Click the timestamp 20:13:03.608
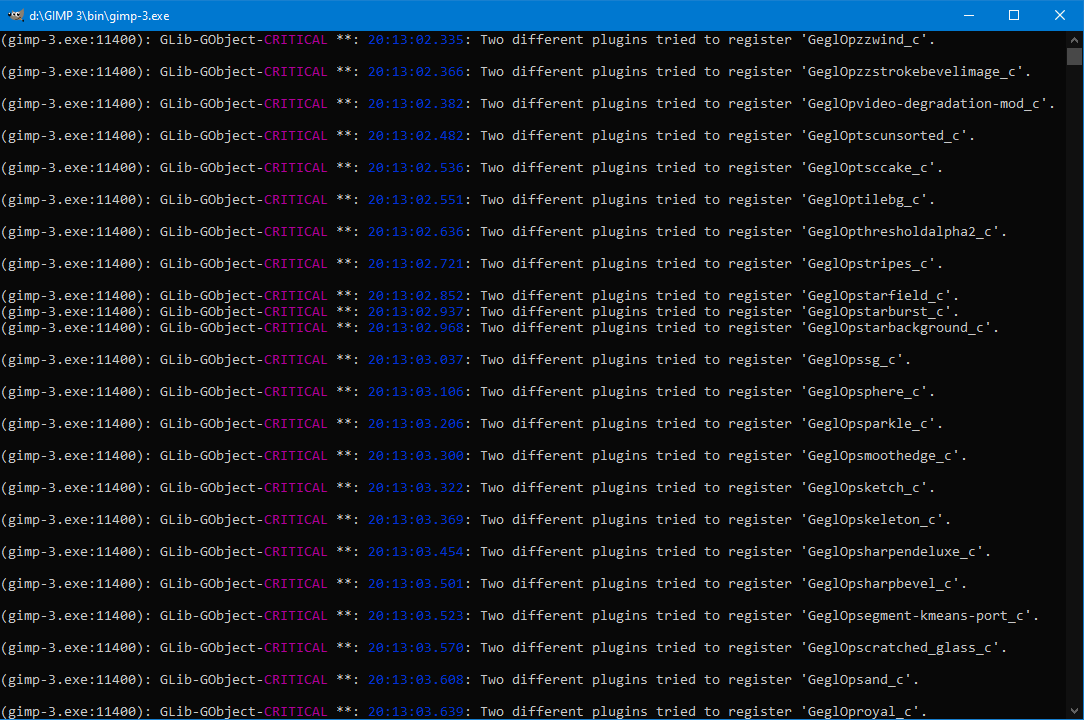The image size is (1084, 720). pos(415,679)
